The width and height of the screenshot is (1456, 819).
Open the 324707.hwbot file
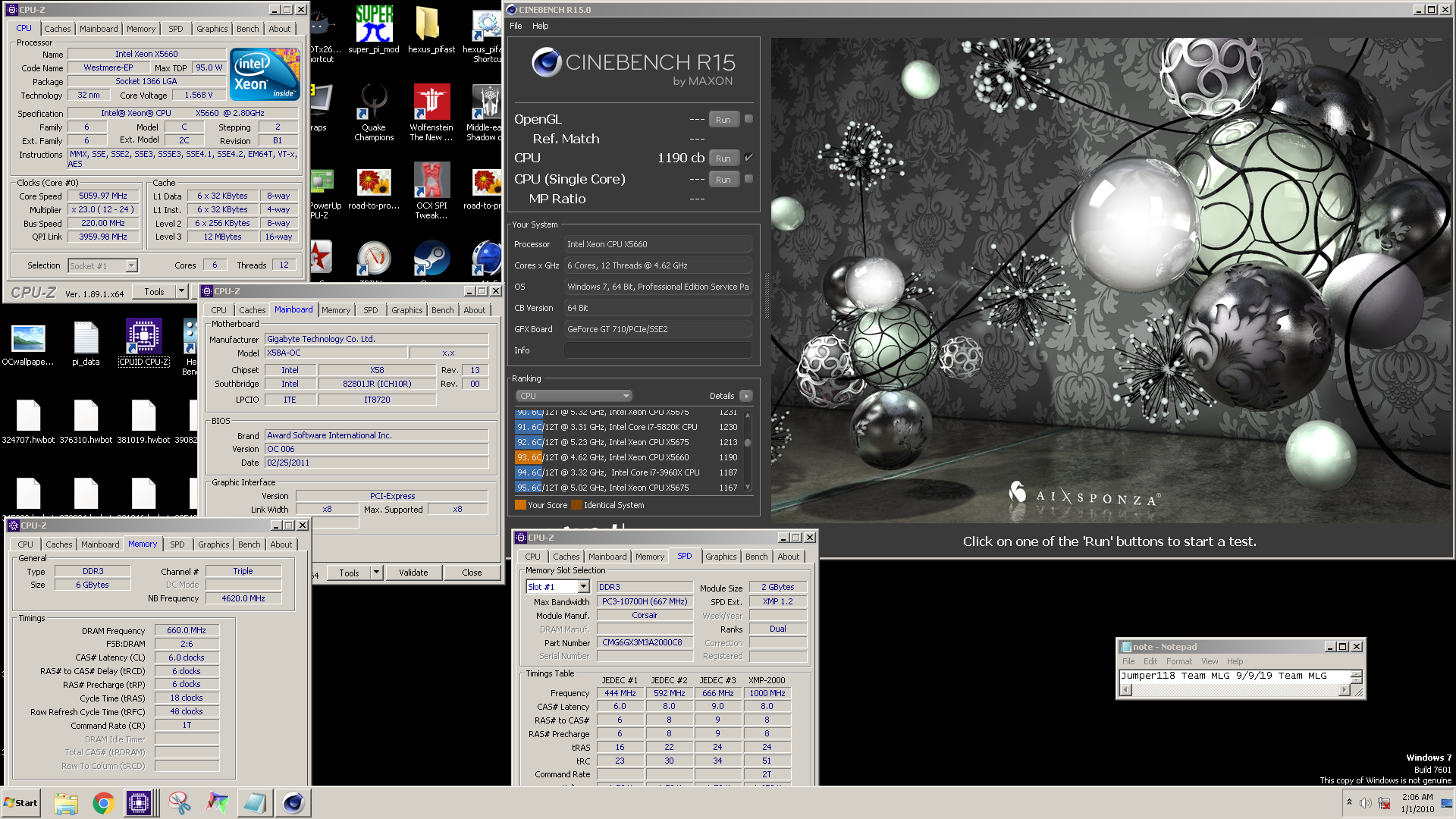[28, 422]
